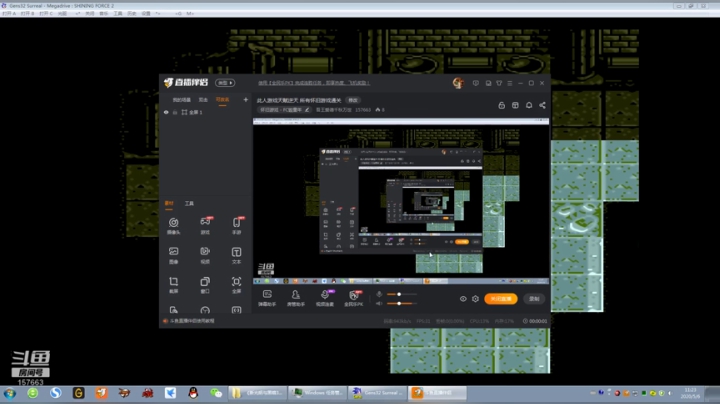720x404 pixels.
Task: Open the message icon next to avatar
Action: click(476, 83)
